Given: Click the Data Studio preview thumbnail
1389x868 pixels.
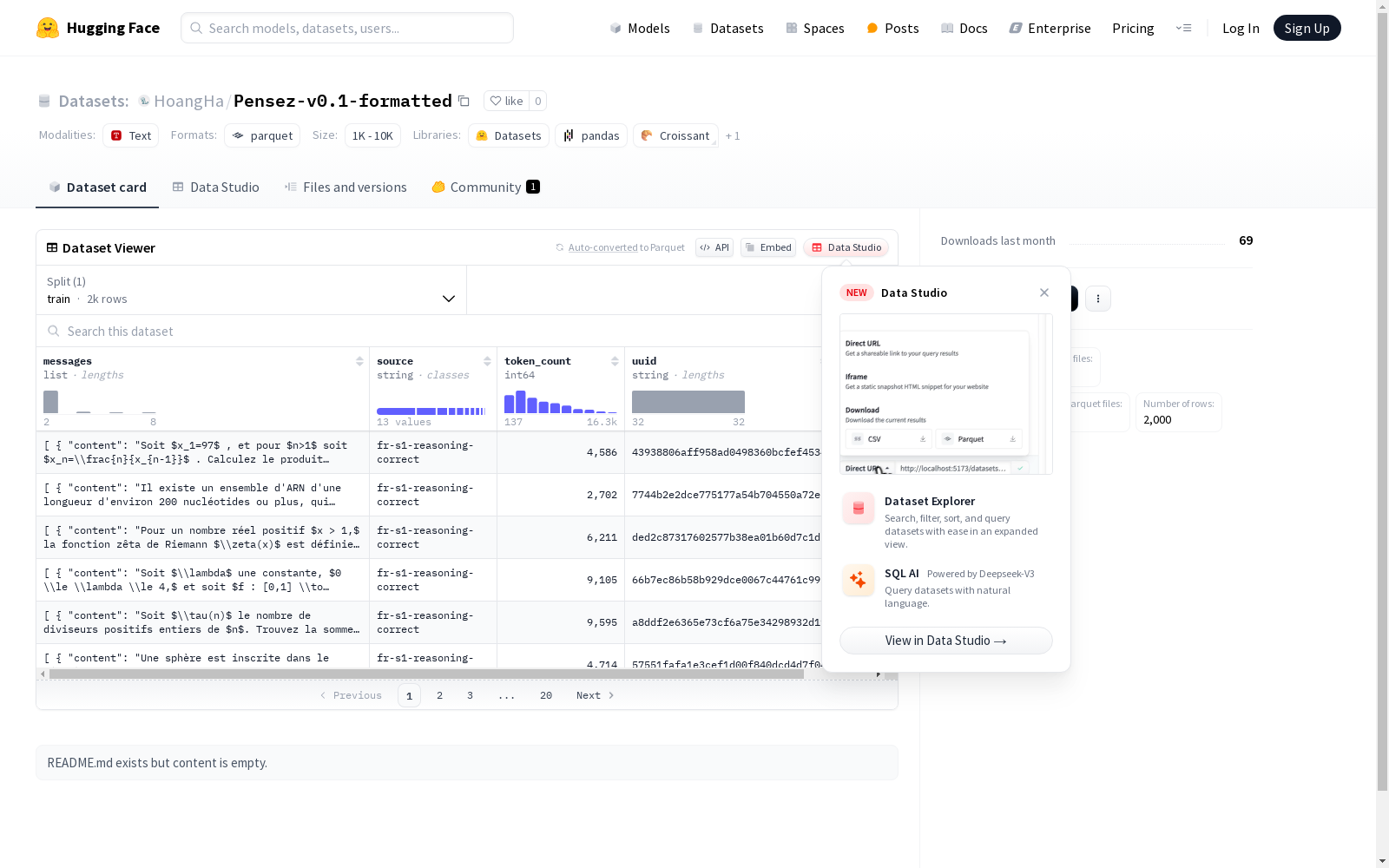Looking at the screenshot, I should [x=946, y=394].
